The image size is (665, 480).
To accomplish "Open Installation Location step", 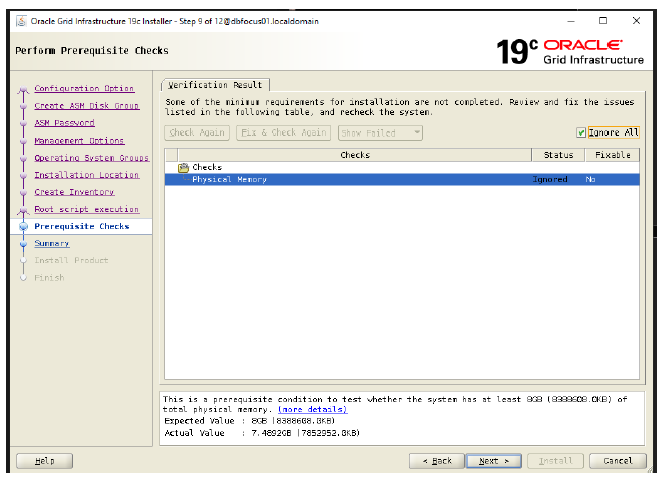I will [87, 175].
